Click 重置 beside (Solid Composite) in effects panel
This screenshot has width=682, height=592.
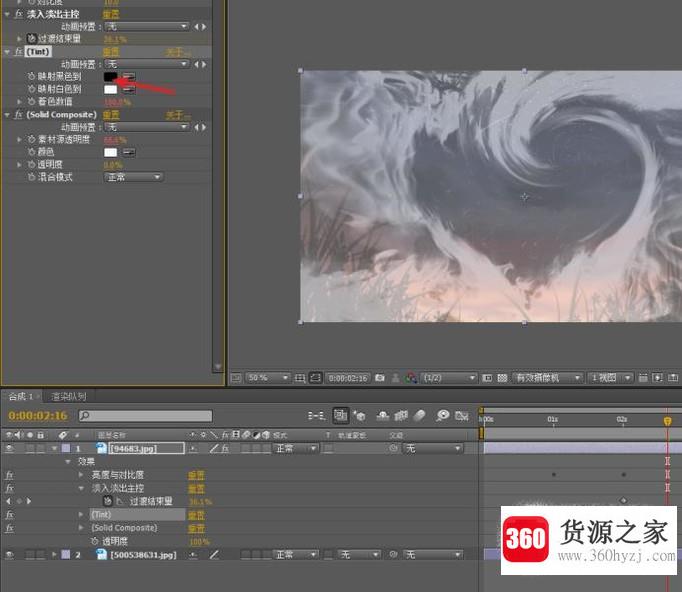(x=111, y=115)
